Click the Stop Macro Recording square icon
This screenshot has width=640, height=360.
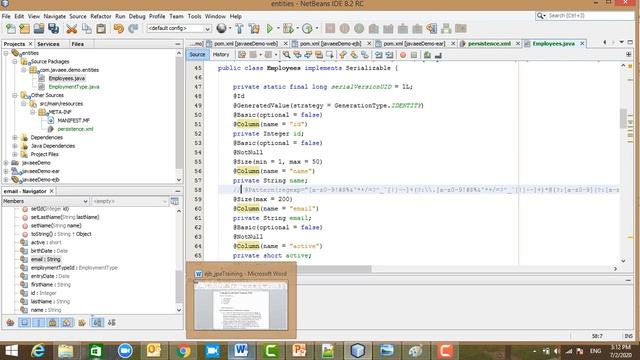[414, 55]
